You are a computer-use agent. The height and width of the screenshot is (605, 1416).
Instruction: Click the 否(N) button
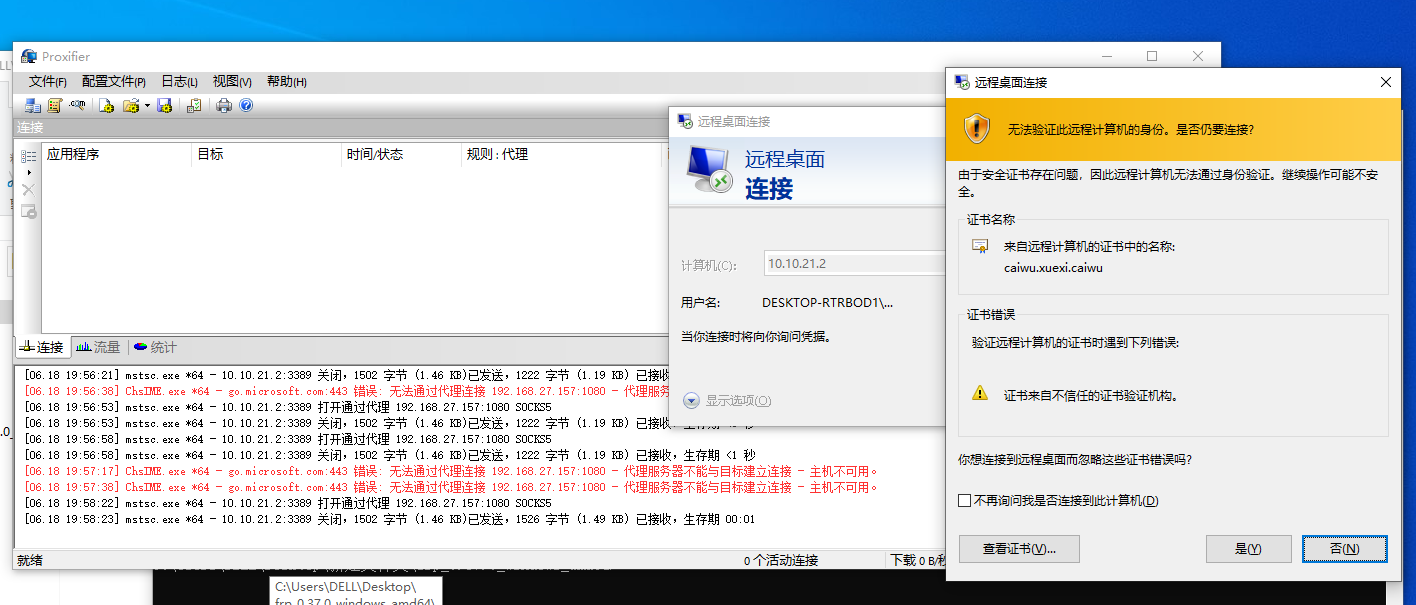point(1345,549)
